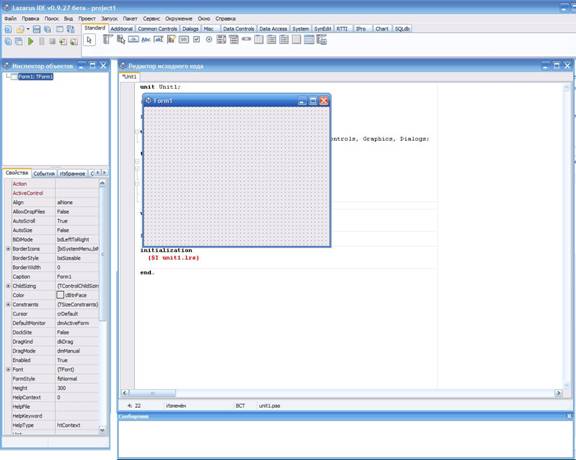Pick the TLabel component icon
Viewport: 576px width, 460px height.
pyautogui.click(x=146, y=39)
